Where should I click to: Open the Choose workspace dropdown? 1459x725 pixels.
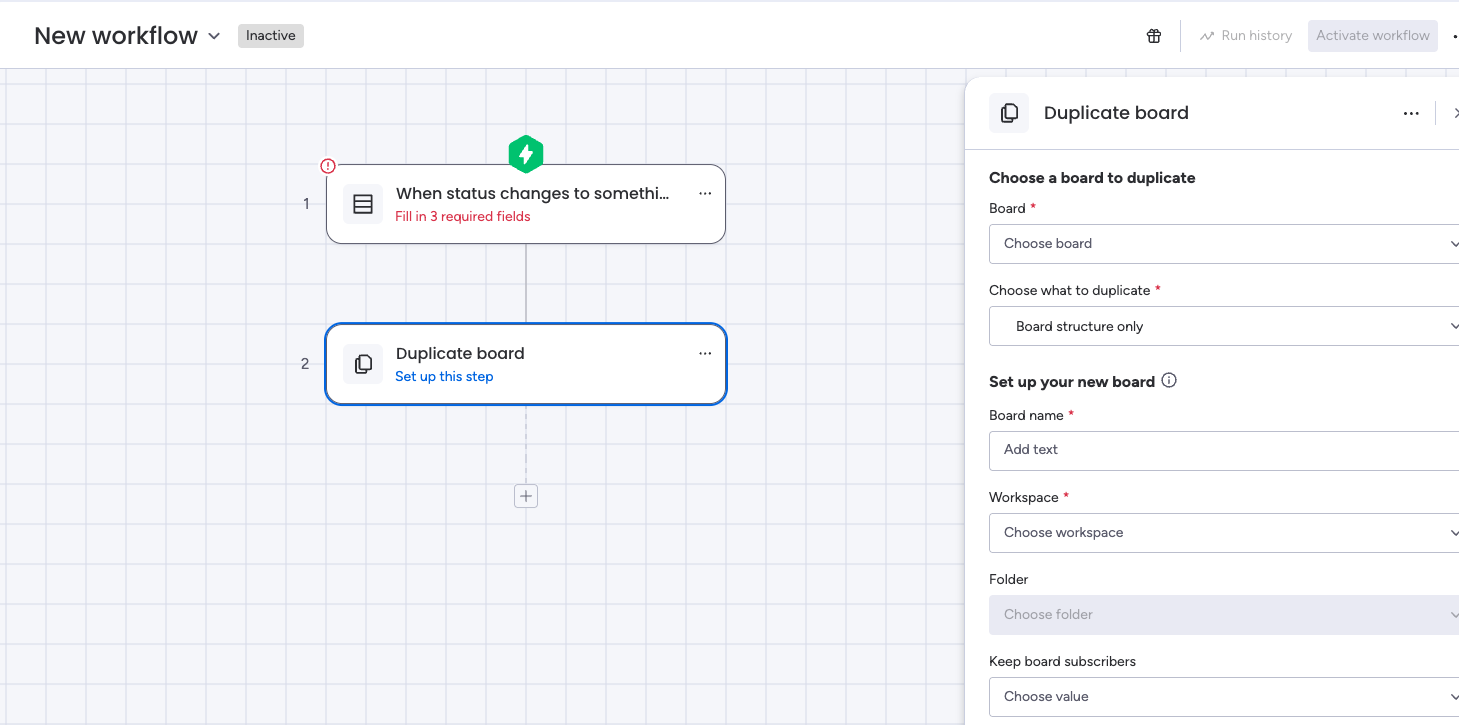(1223, 533)
